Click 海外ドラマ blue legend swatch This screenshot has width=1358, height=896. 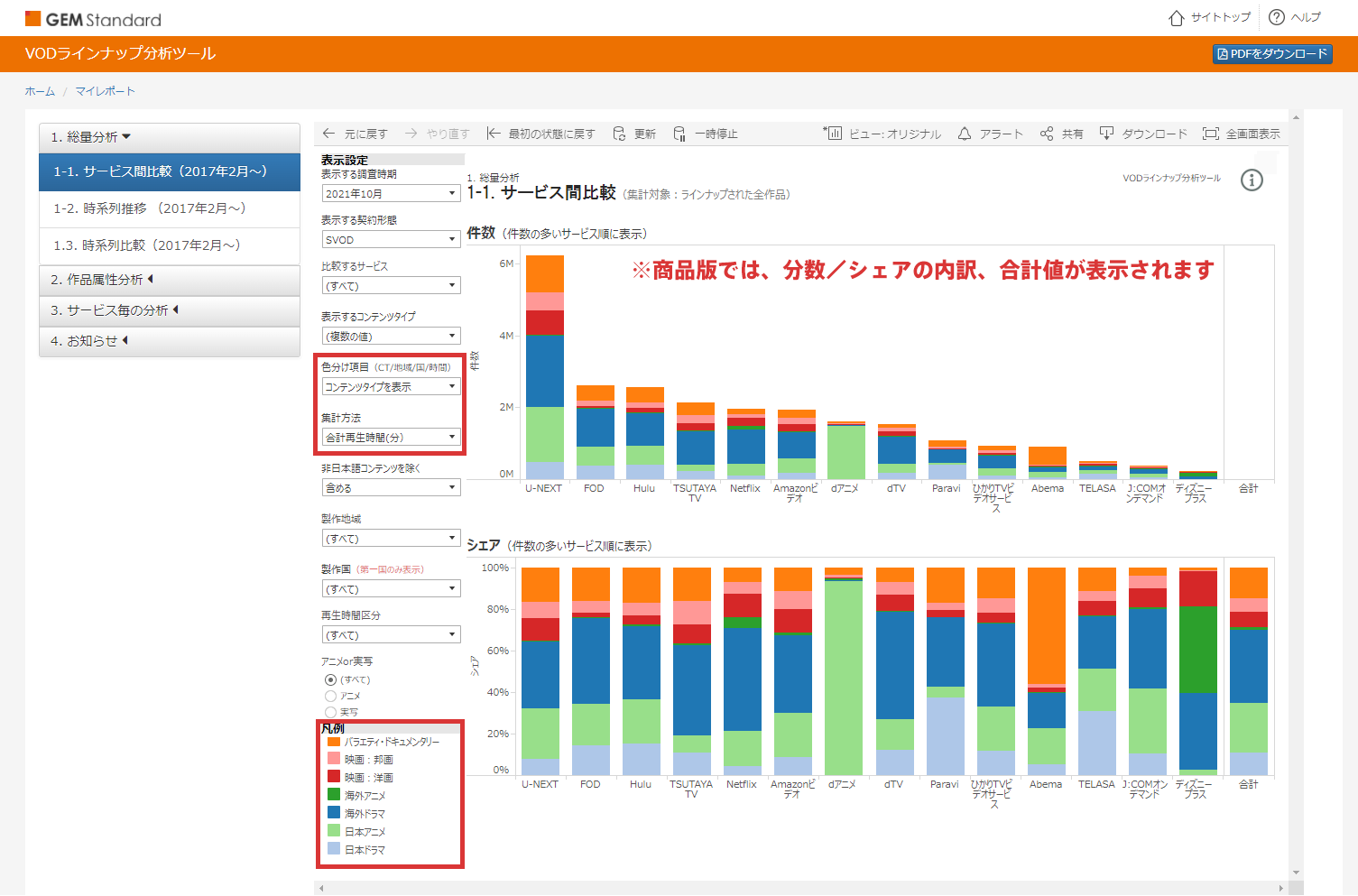coord(334,813)
